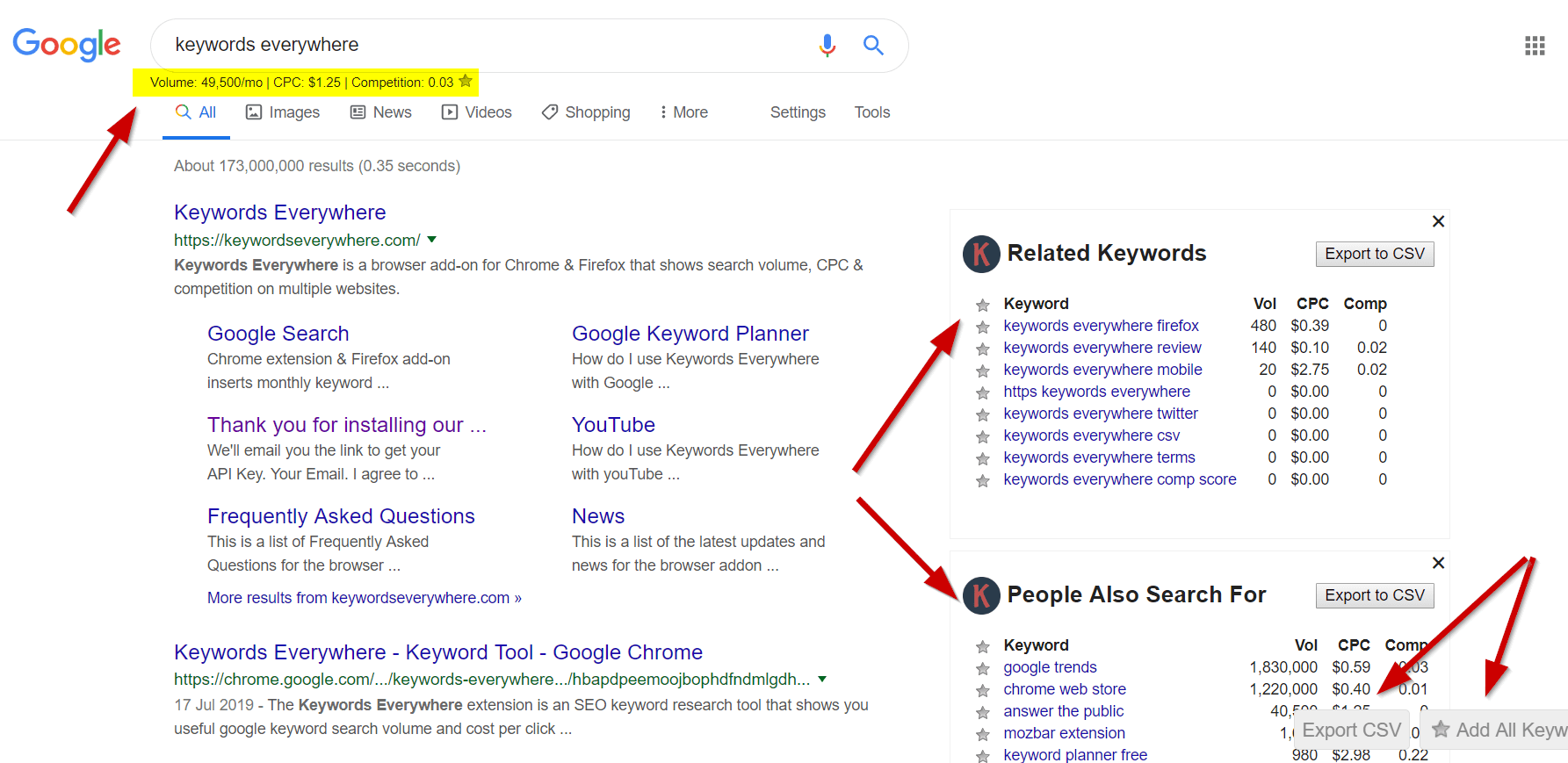Click 'keywords everywhere twitter' keyword link

(1101, 414)
